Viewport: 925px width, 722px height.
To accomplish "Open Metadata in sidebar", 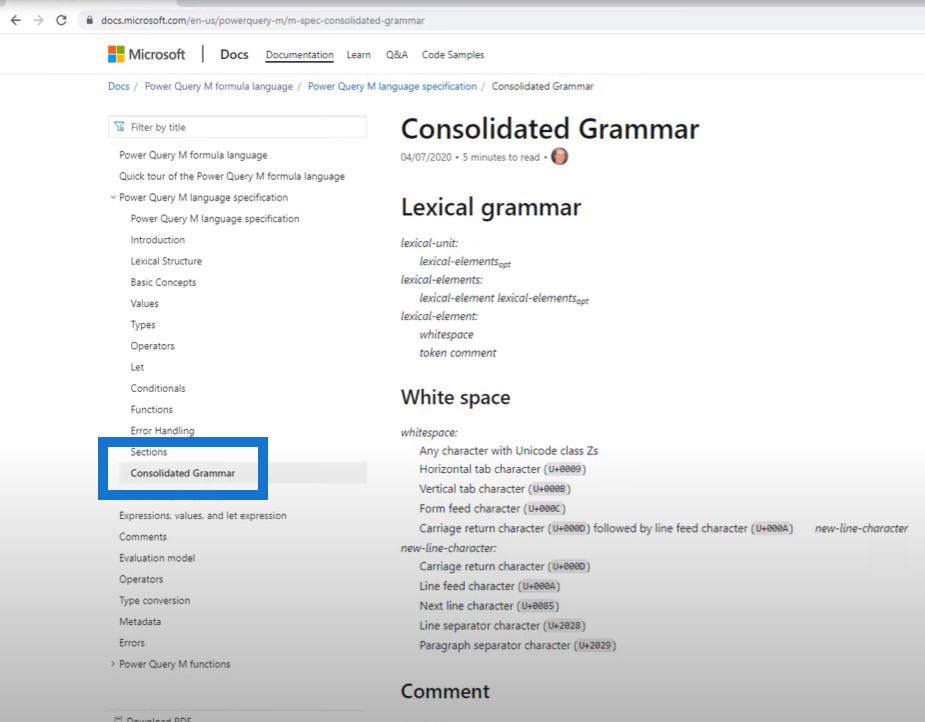I will point(140,622).
